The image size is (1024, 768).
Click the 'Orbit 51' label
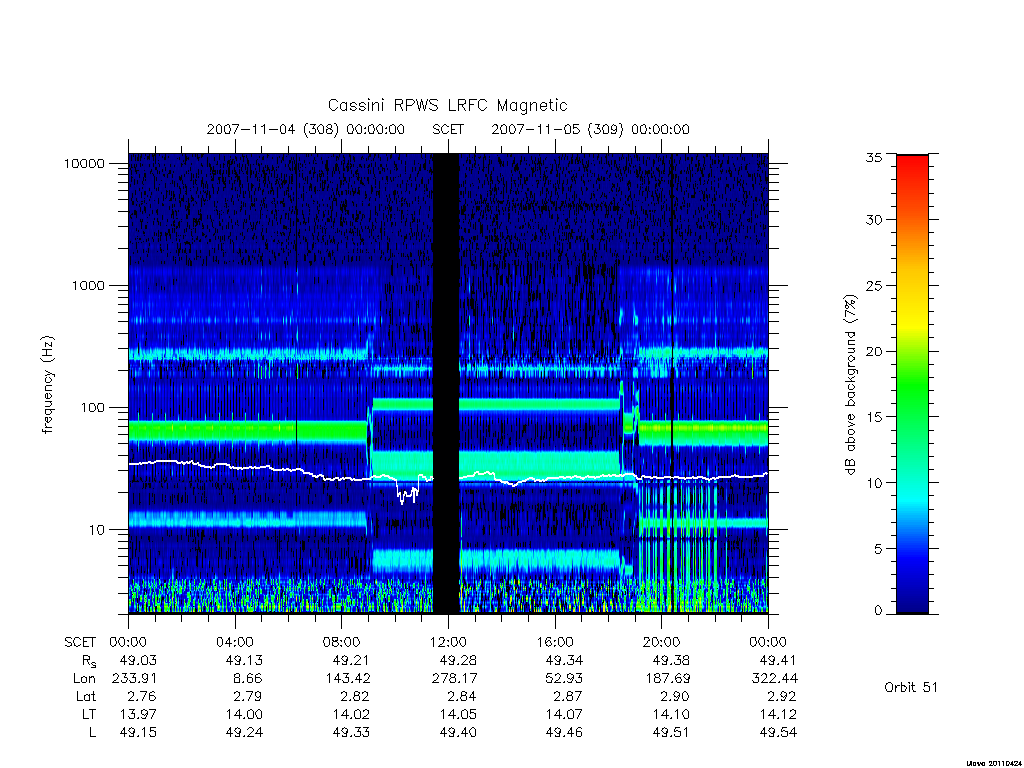910,688
